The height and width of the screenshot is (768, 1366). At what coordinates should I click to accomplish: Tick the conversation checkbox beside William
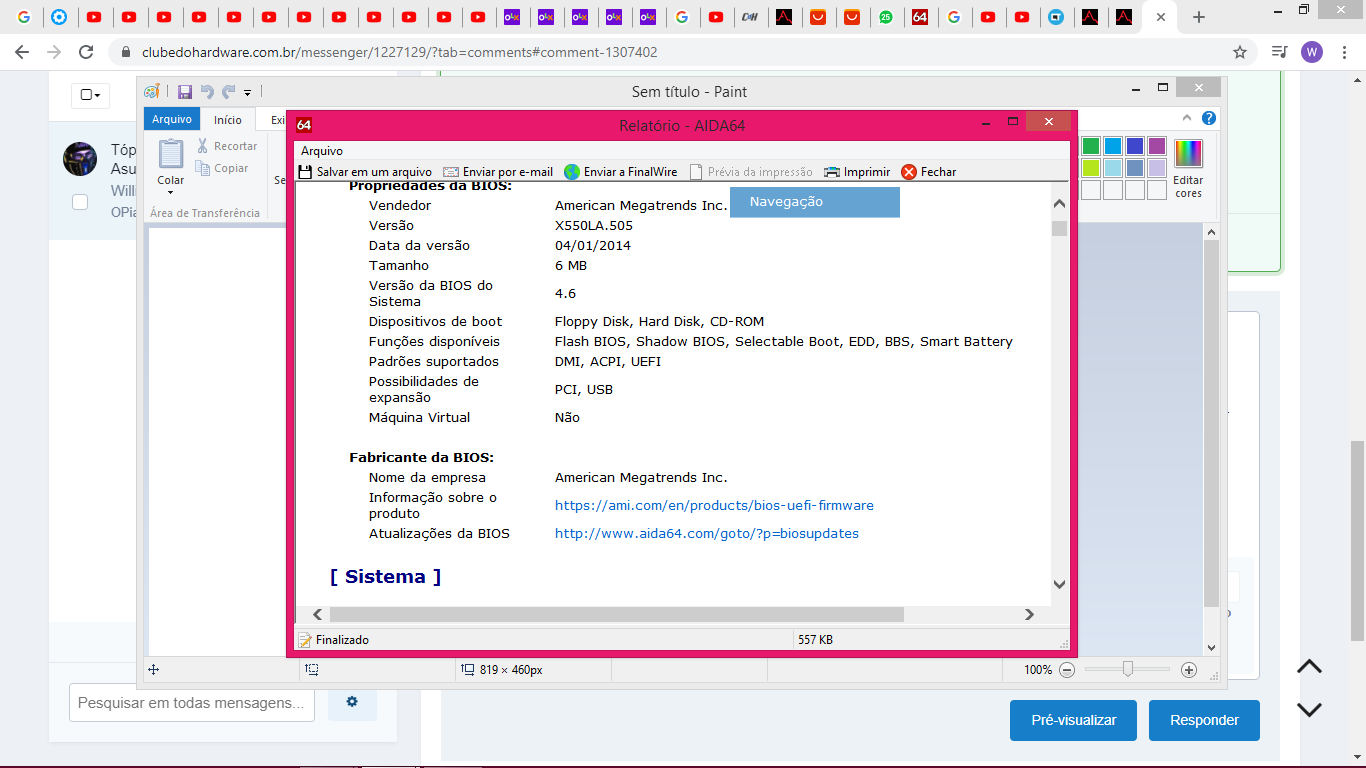(80, 202)
